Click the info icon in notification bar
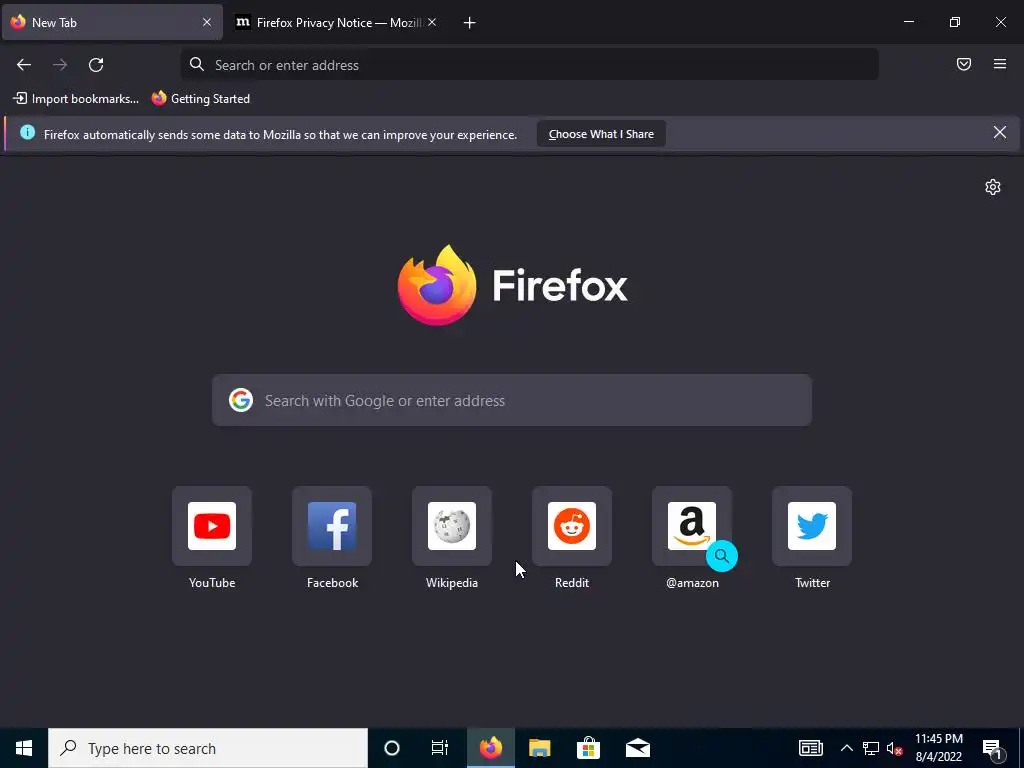 pos(27,133)
